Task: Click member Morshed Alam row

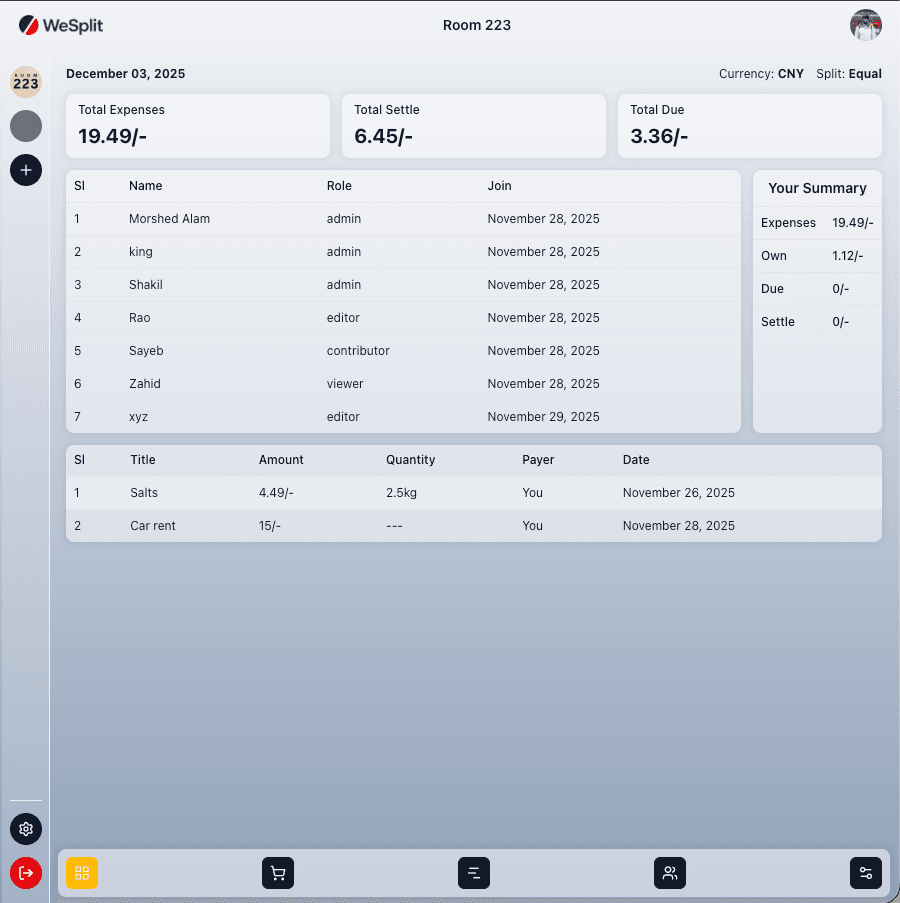Action: click(403, 219)
